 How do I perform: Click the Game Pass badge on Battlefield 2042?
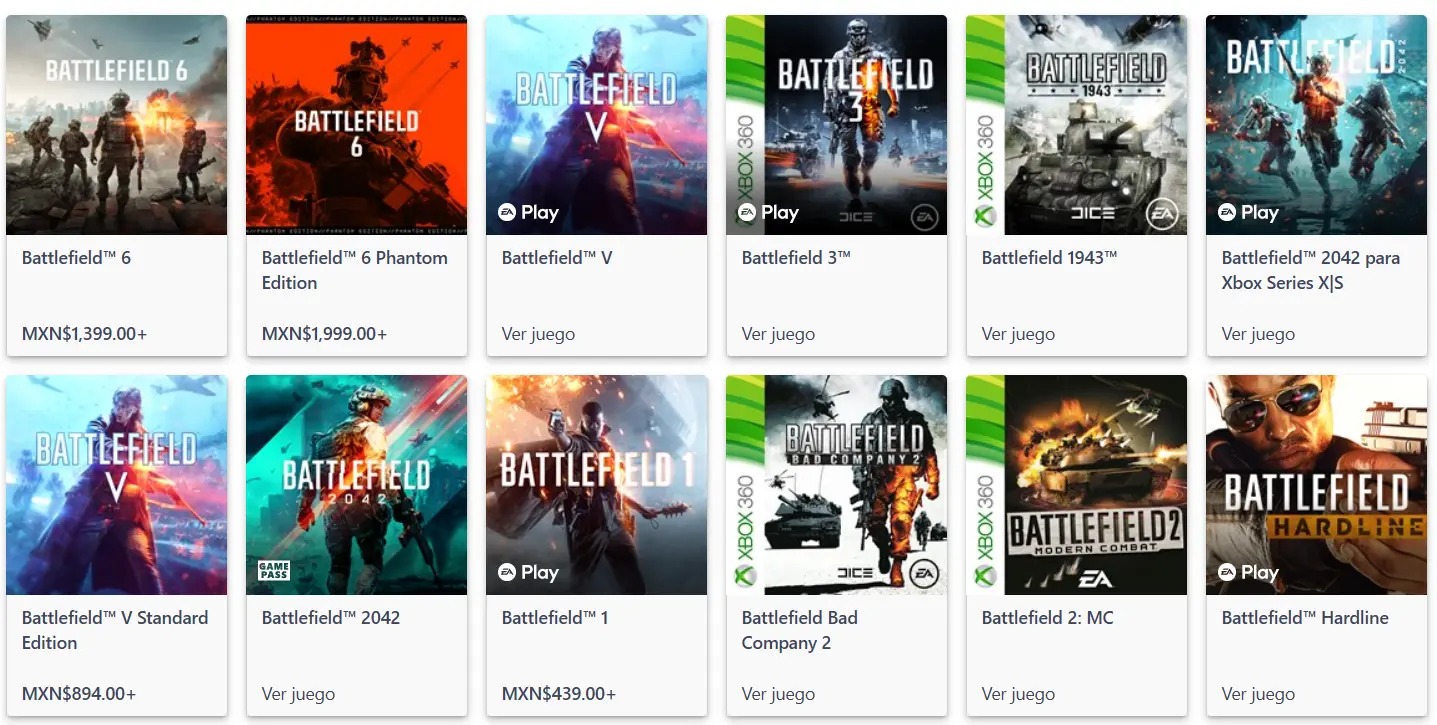(x=273, y=571)
